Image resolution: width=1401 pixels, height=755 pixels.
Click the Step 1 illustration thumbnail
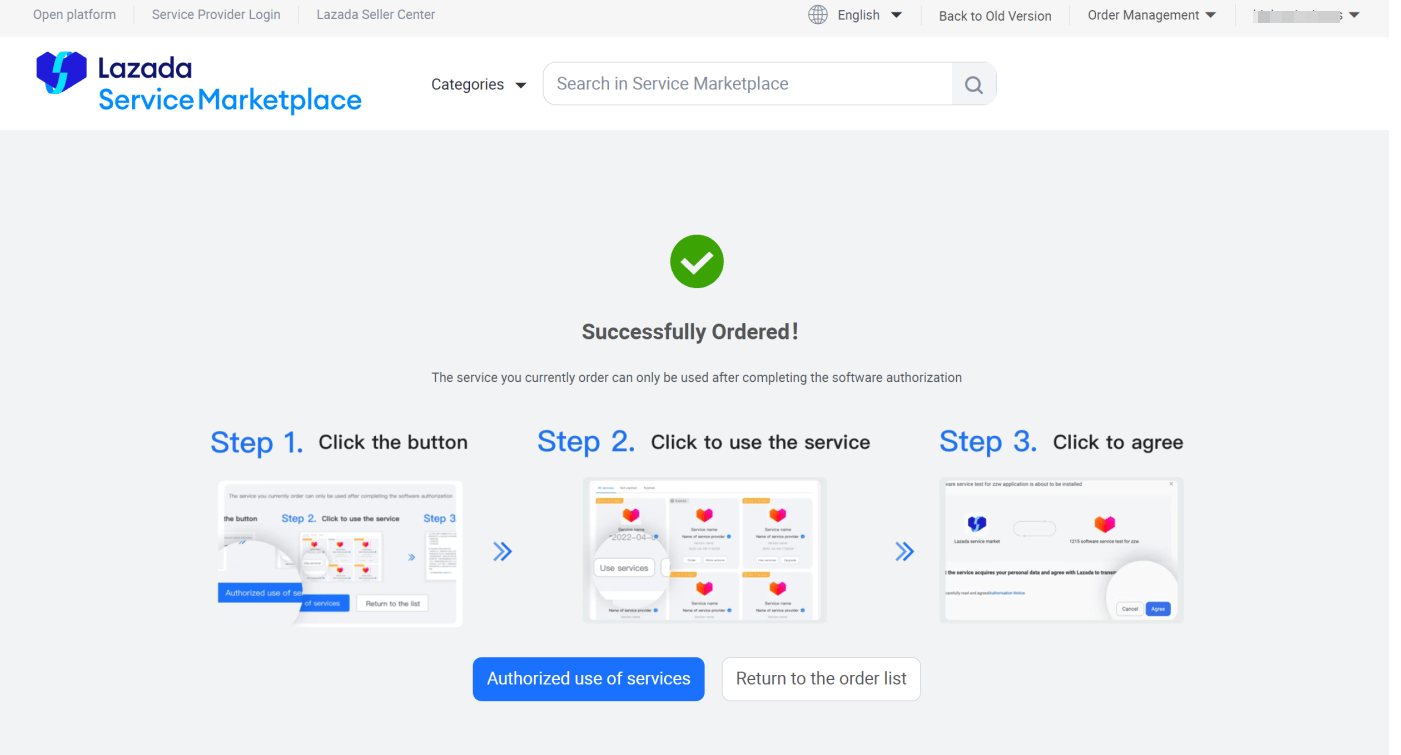pyautogui.click(x=340, y=552)
